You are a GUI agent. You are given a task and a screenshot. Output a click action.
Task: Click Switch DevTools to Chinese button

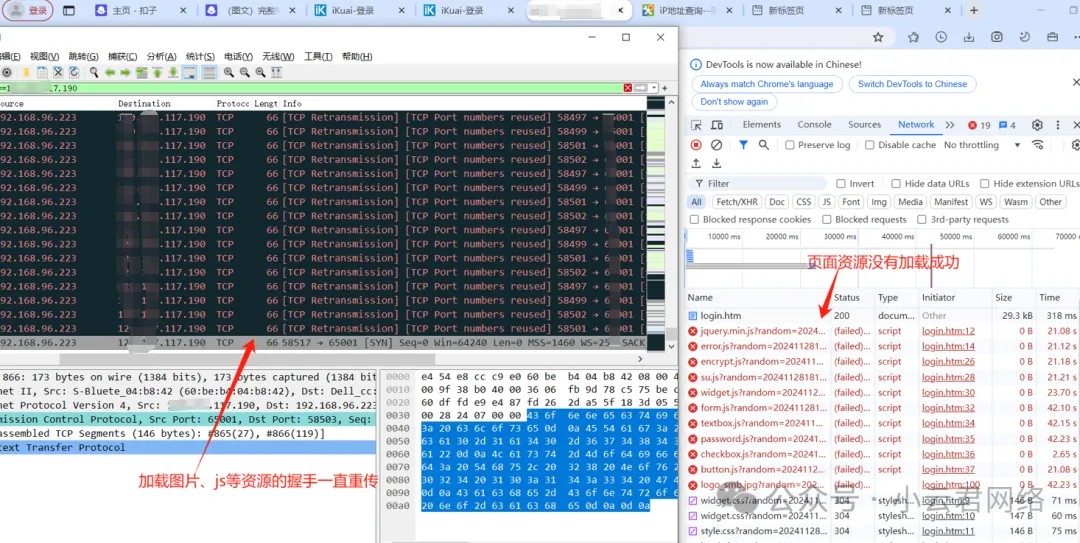coord(912,84)
